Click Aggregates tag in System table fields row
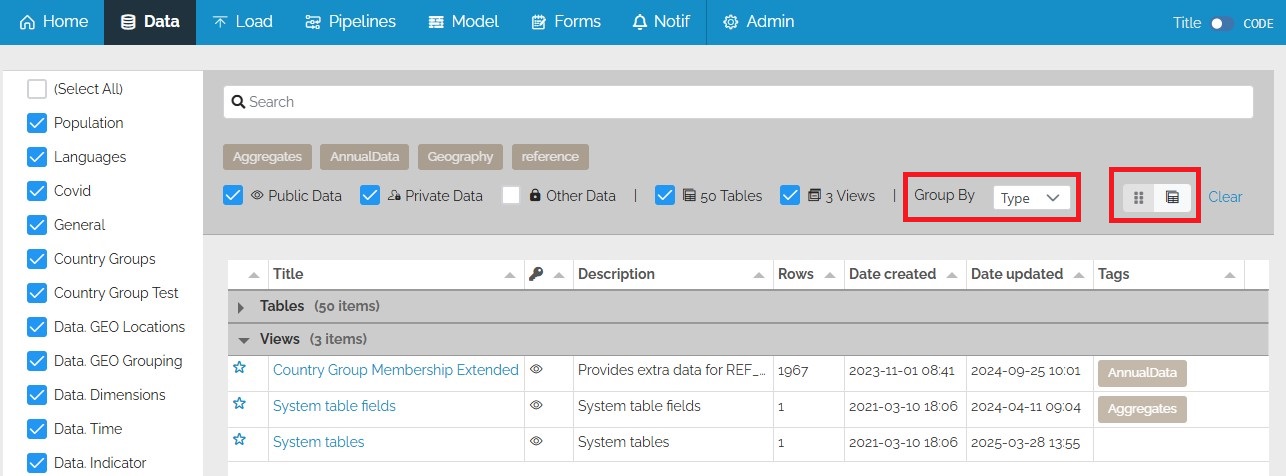 1142,409
